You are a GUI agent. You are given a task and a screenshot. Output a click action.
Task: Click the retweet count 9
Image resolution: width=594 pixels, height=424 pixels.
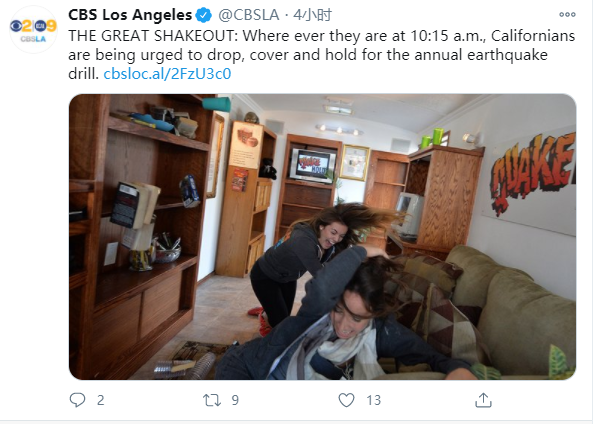(235, 400)
